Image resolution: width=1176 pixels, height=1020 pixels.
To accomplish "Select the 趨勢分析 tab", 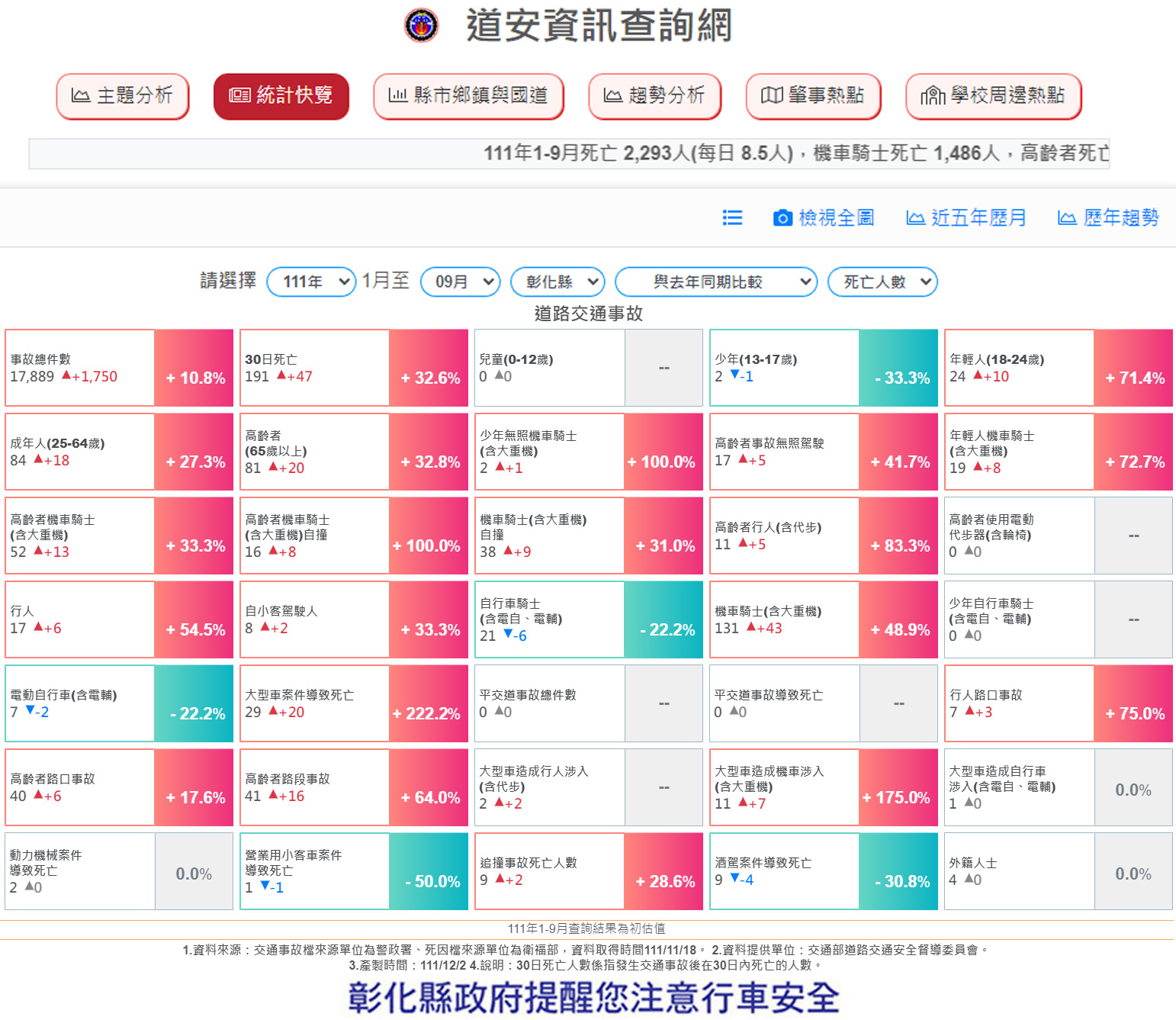I will (x=654, y=96).
